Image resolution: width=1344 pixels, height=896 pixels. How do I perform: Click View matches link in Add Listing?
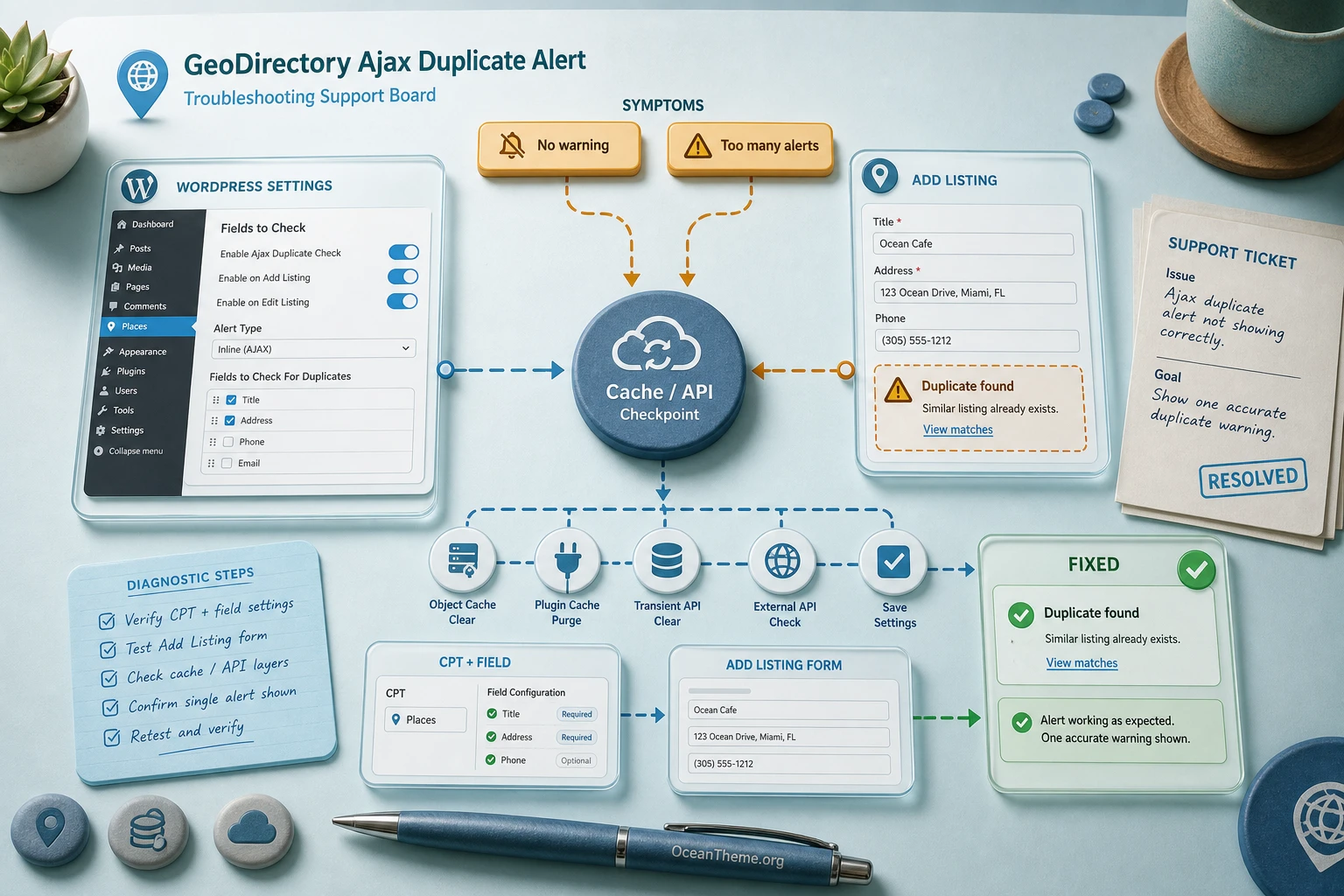(958, 430)
